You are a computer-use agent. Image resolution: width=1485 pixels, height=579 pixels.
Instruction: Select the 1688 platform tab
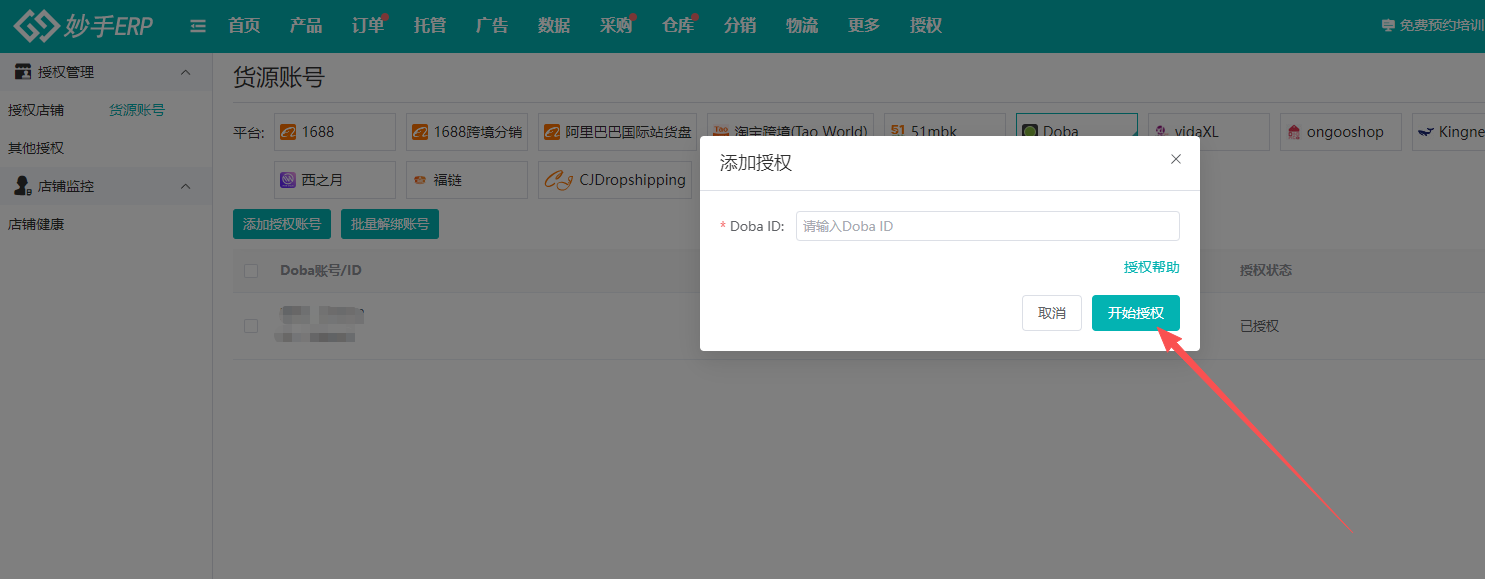(x=335, y=132)
